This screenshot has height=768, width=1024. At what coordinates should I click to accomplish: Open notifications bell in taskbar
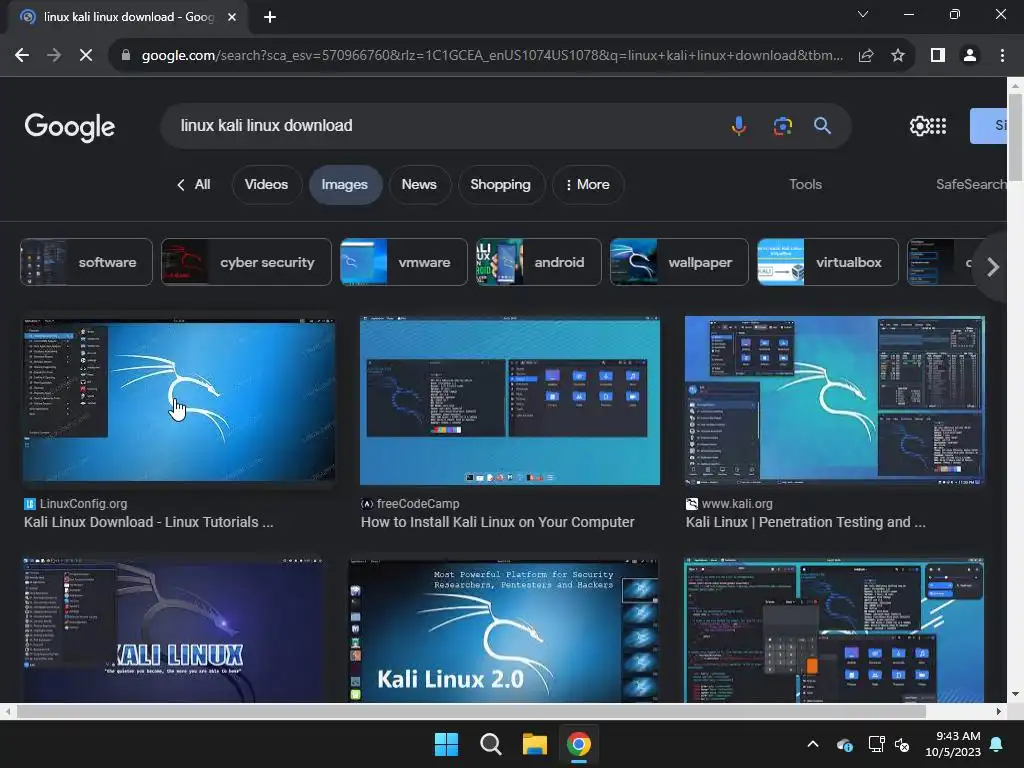point(997,744)
